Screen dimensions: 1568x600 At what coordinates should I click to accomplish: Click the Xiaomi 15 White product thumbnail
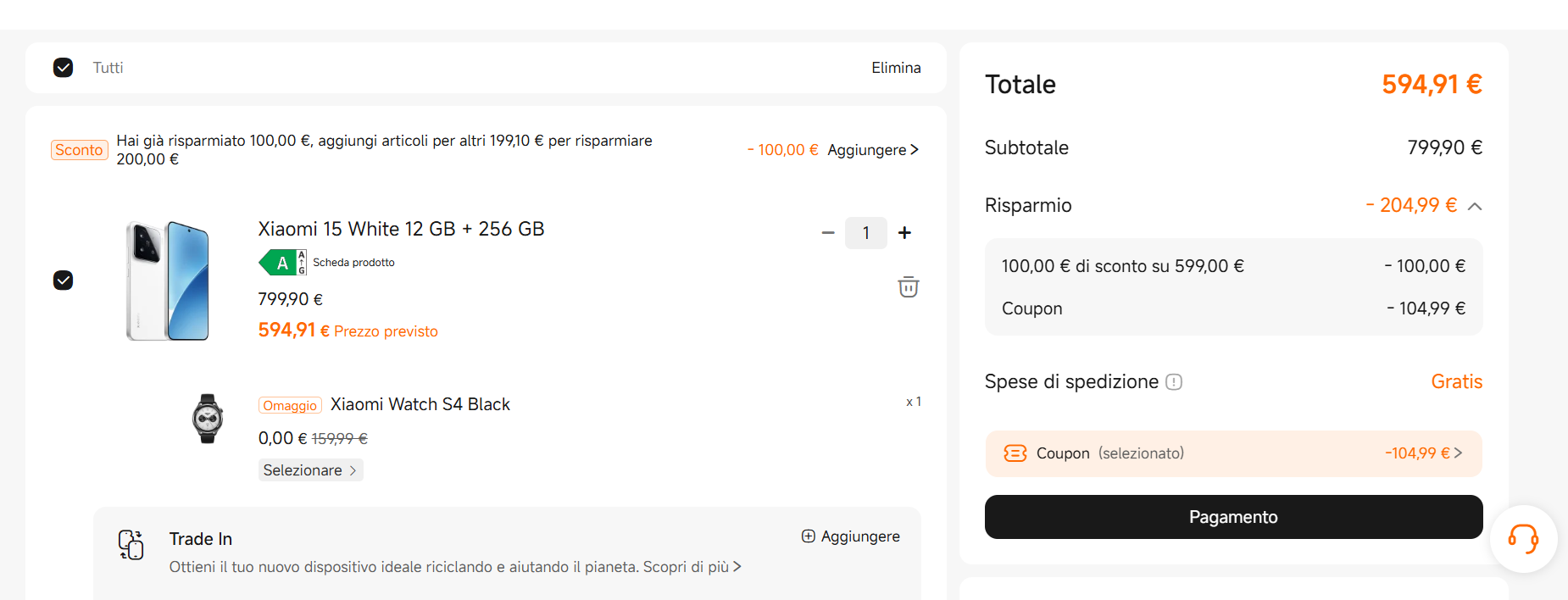[168, 281]
